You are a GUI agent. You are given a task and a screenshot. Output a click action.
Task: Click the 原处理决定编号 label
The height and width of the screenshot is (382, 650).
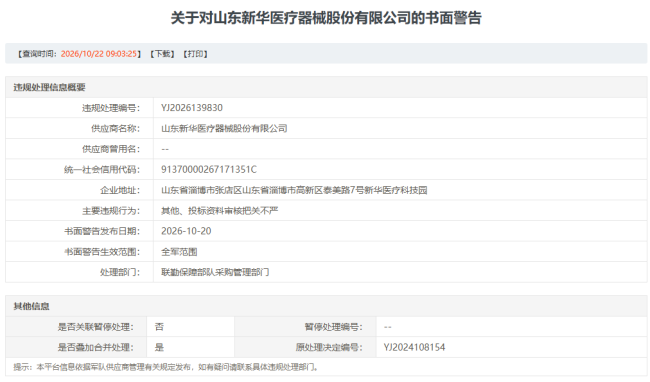click(329, 347)
